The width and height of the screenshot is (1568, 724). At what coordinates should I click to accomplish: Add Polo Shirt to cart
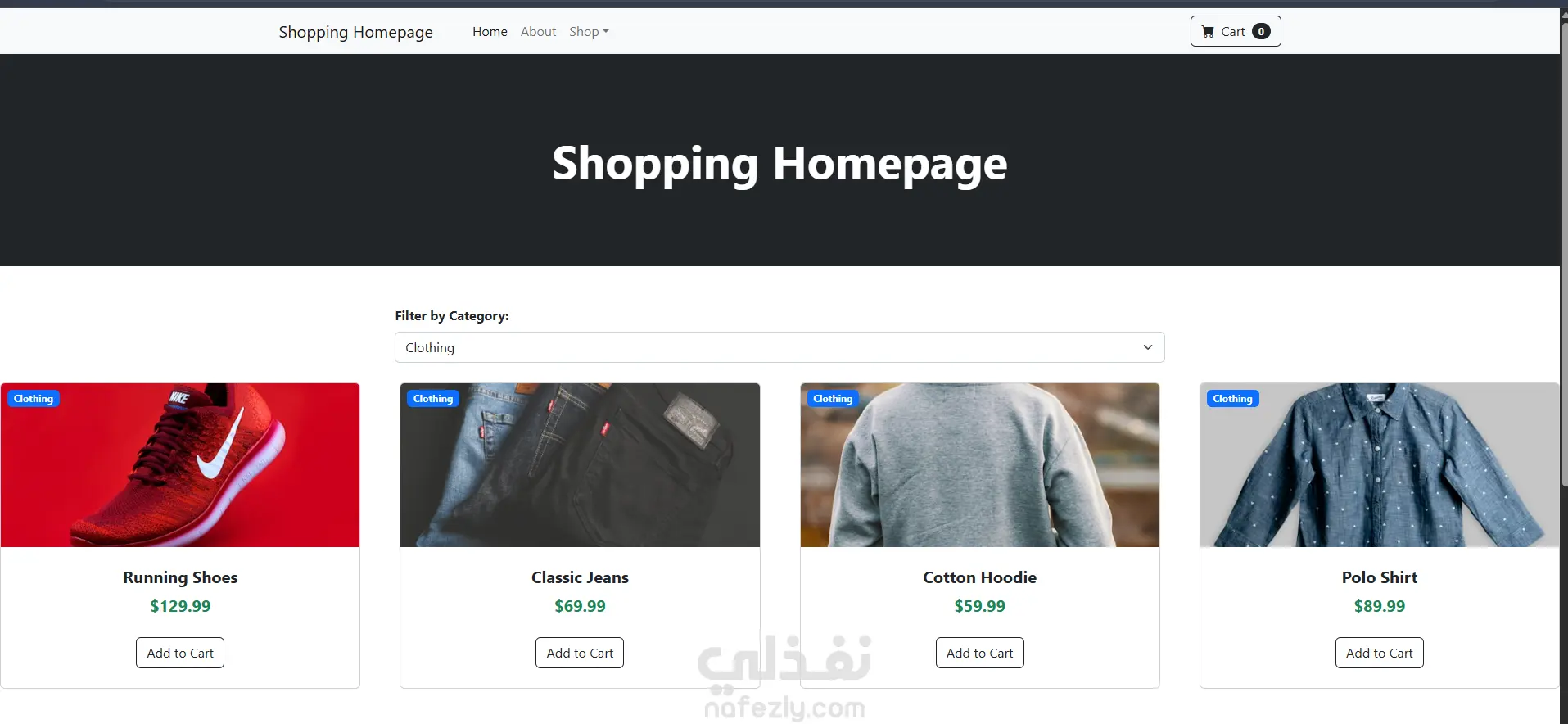1380,653
